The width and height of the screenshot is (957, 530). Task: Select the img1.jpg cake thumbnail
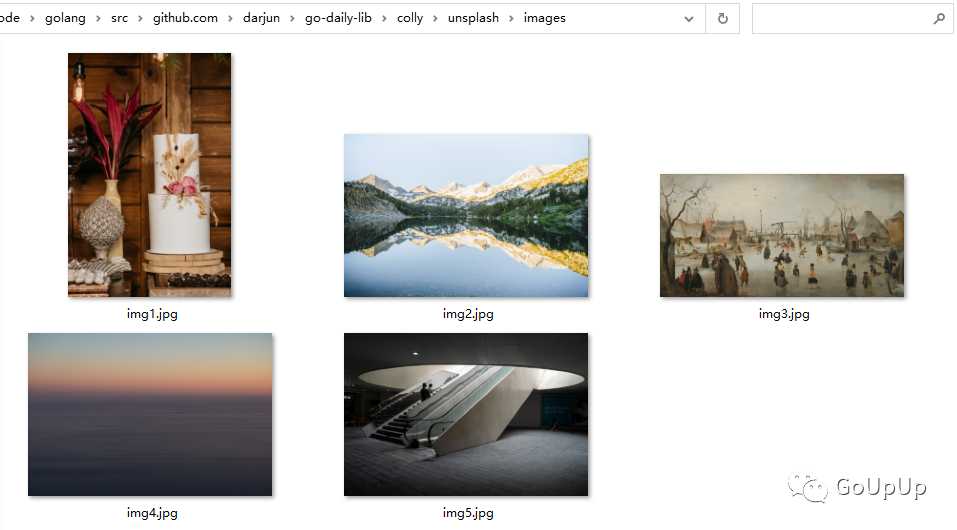click(149, 175)
